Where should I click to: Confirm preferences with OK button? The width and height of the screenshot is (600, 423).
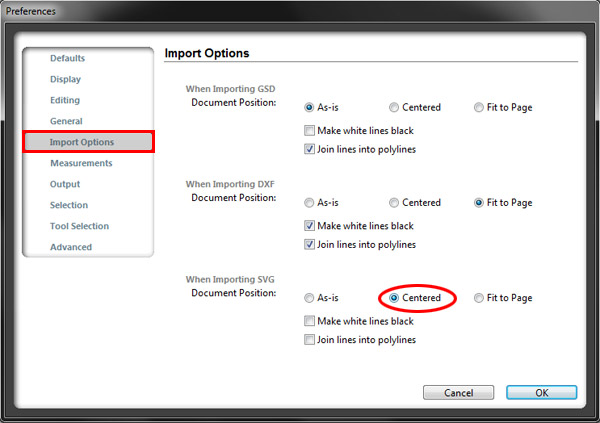tap(541, 393)
